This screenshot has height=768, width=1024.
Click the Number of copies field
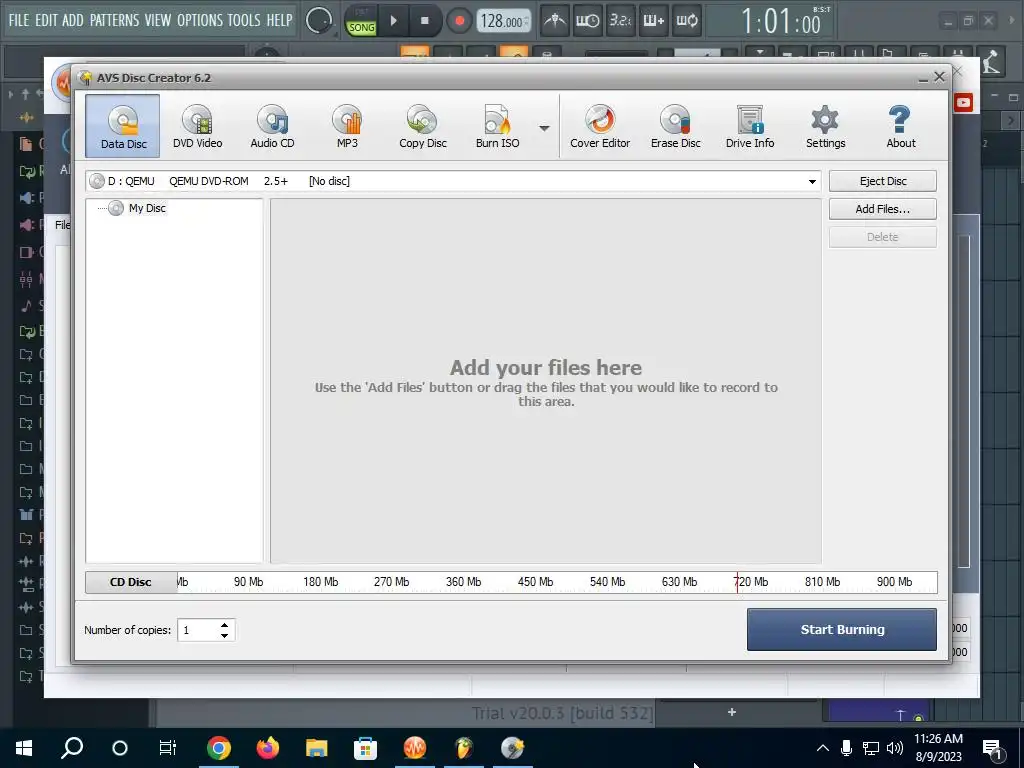tap(197, 630)
